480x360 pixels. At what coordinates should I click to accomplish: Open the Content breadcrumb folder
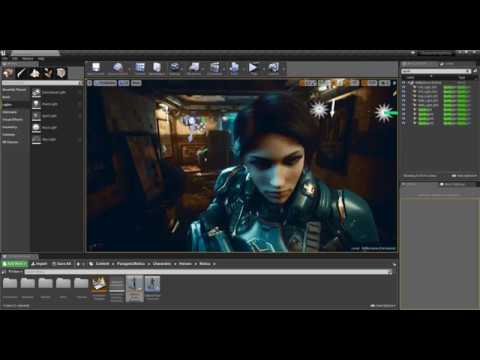coord(102,264)
